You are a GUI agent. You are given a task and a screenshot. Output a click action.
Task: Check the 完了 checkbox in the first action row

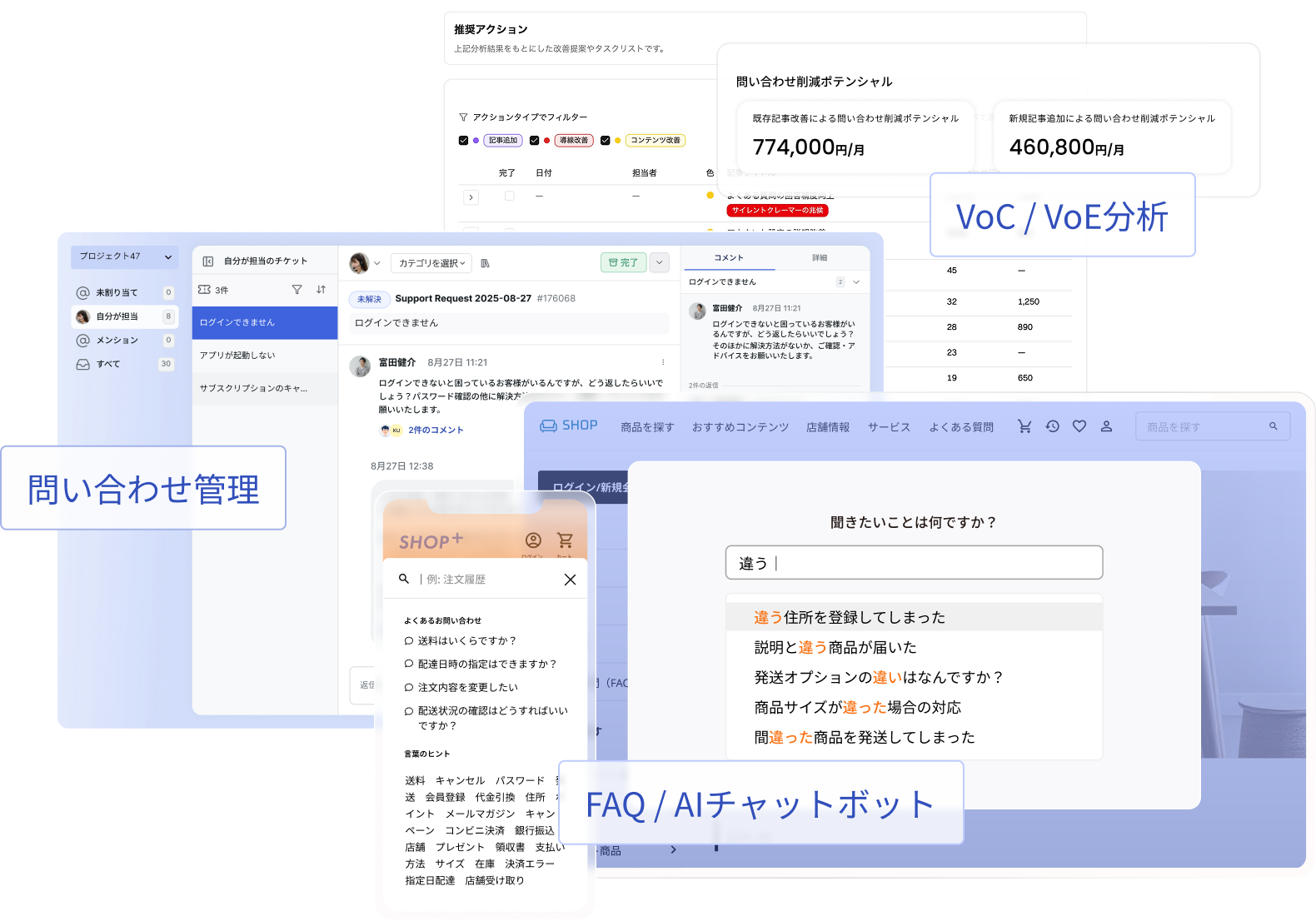[509, 196]
